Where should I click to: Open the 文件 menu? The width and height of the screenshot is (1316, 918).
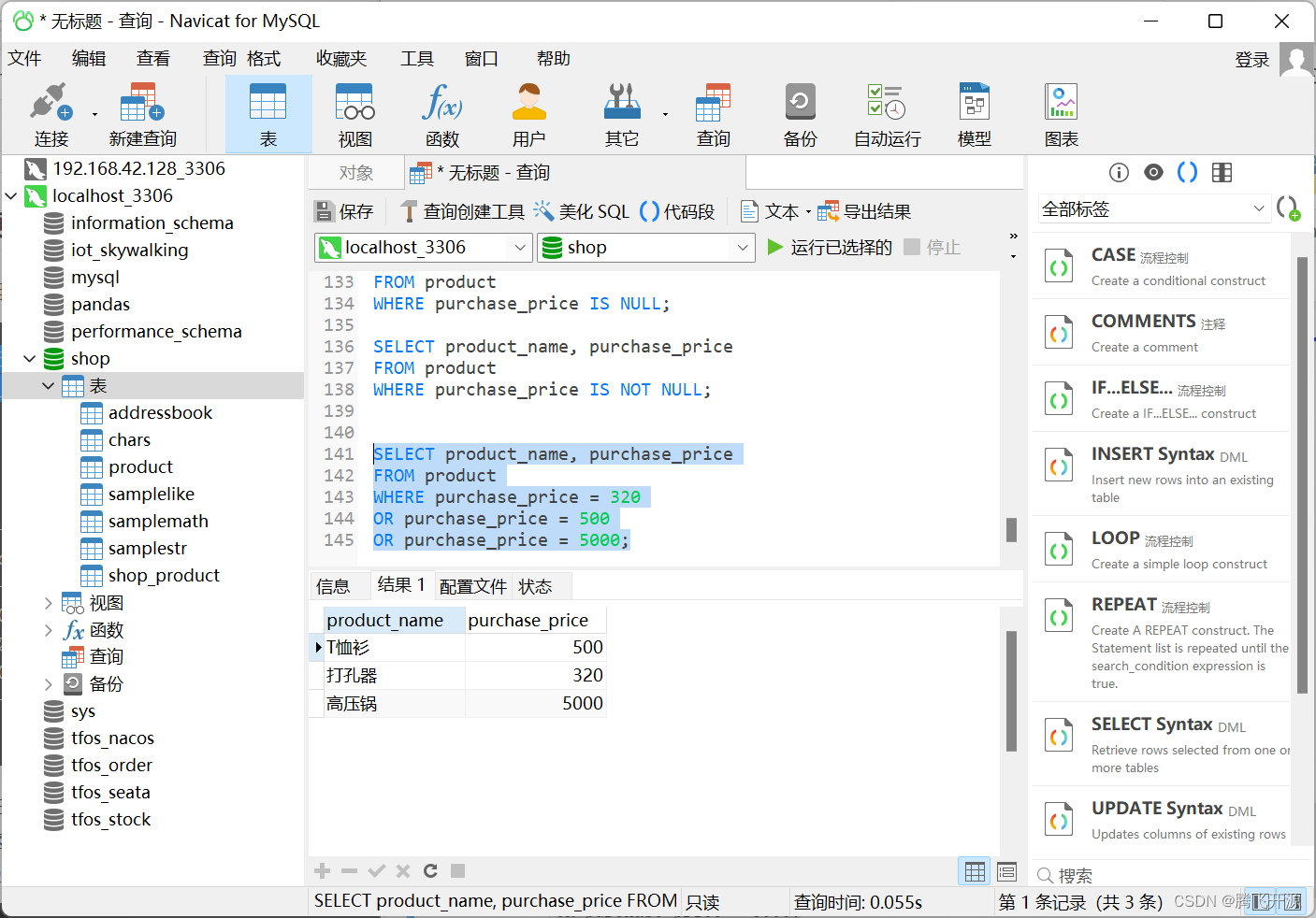(x=24, y=59)
